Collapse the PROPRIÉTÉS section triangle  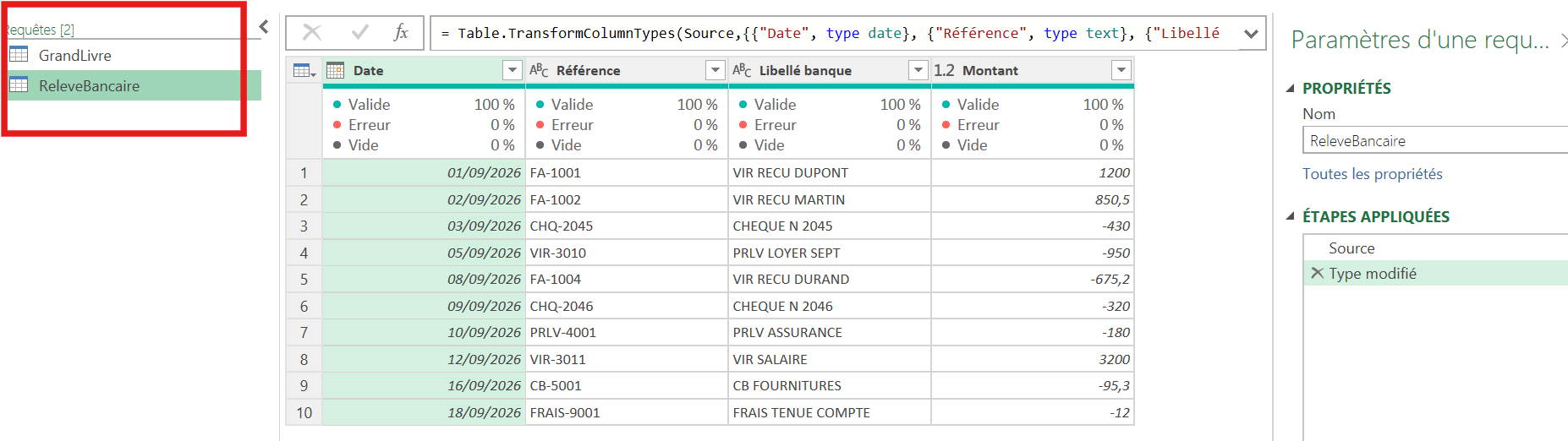[x=1291, y=88]
